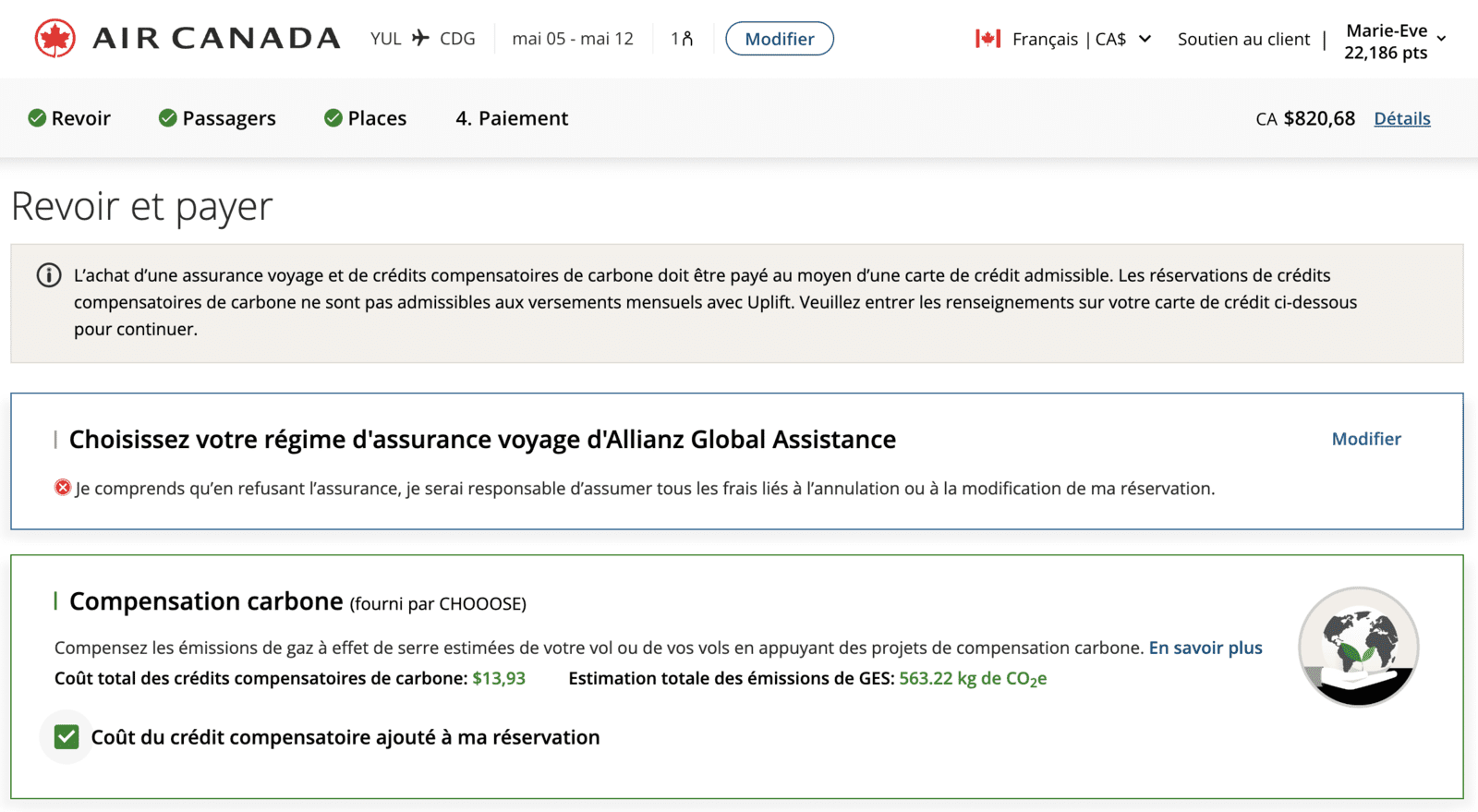Click the Canadian flag icon
The height and width of the screenshot is (812, 1478).
(x=988, y=39)
